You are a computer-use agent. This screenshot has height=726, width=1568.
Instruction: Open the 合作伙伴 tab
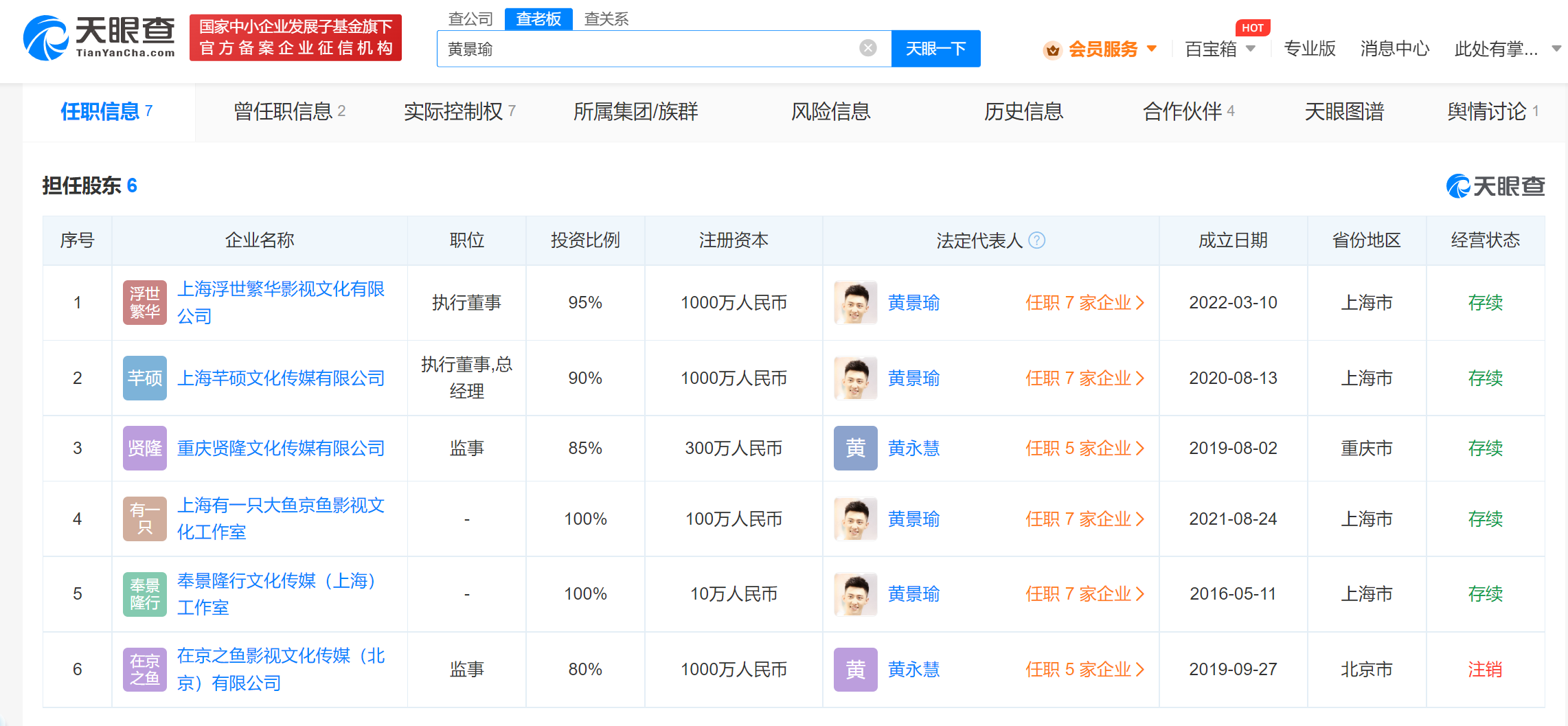tap(1188, 111)
